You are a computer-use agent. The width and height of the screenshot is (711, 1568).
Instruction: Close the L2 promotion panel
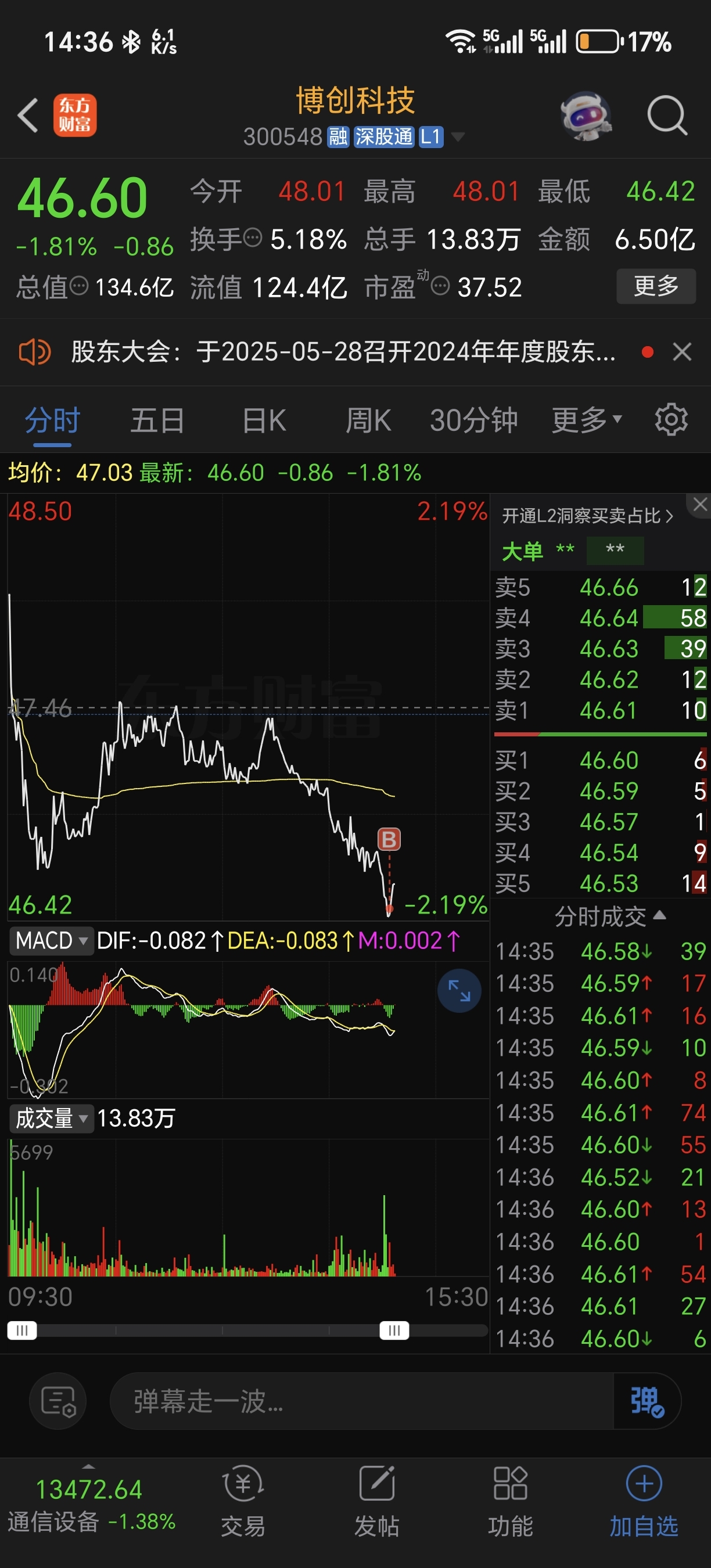pos(700,504)
